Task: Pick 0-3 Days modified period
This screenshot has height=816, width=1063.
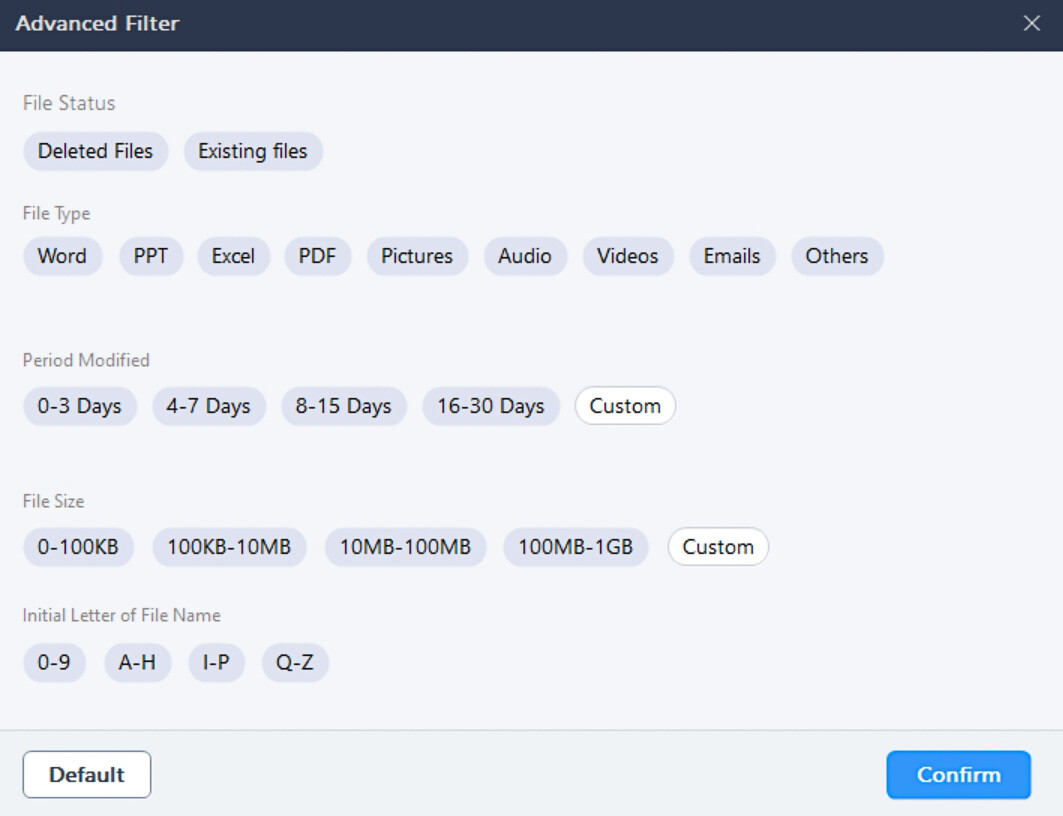Action: [80, 407]
